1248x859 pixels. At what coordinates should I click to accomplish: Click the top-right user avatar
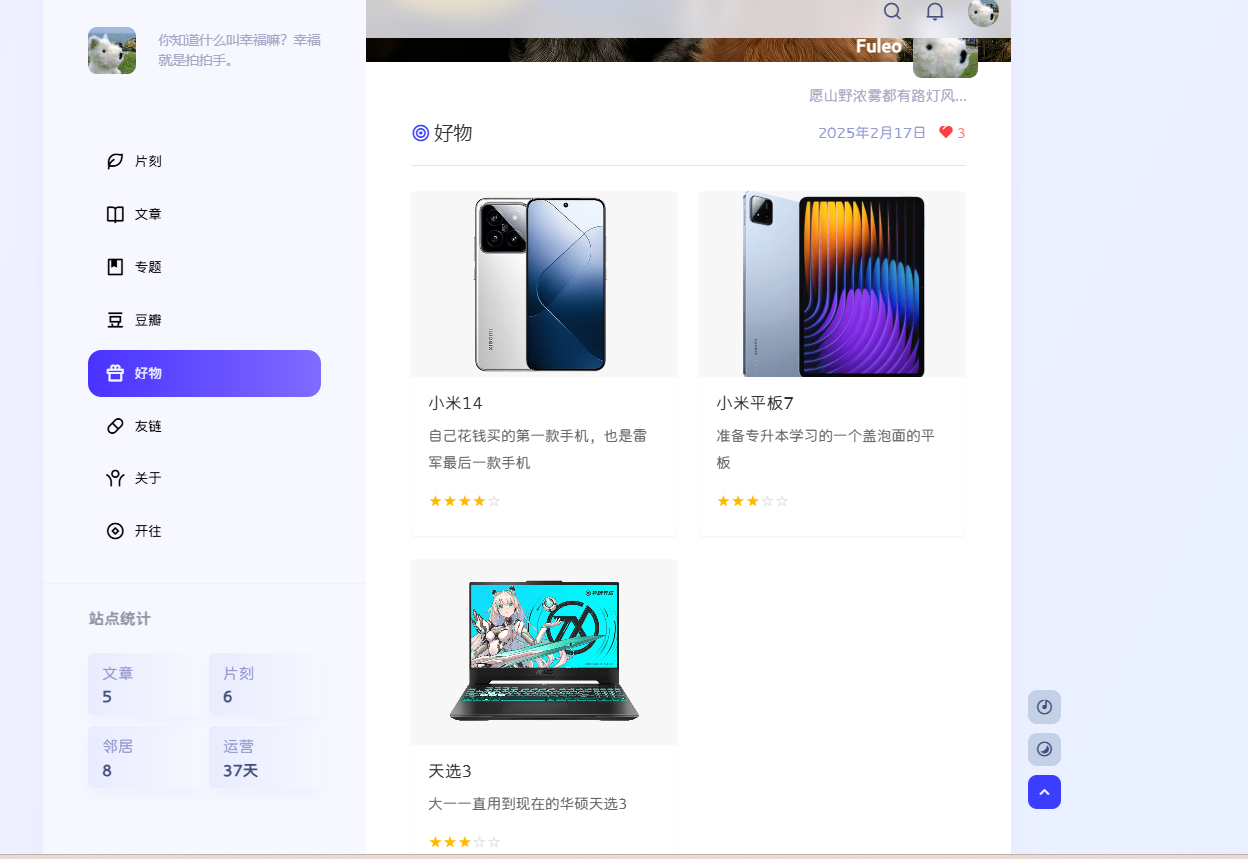pyautogui.click(x=983, y=12)
